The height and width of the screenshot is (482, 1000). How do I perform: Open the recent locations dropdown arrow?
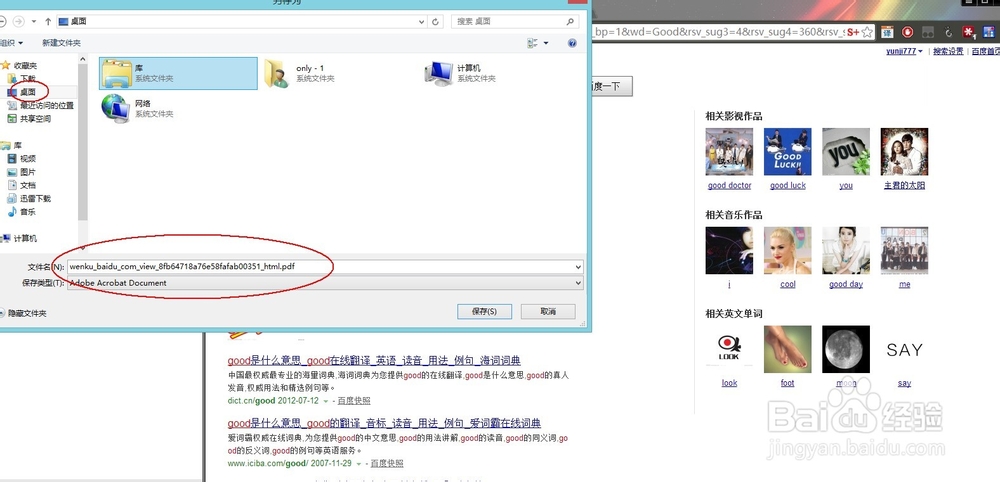(34, 22)
